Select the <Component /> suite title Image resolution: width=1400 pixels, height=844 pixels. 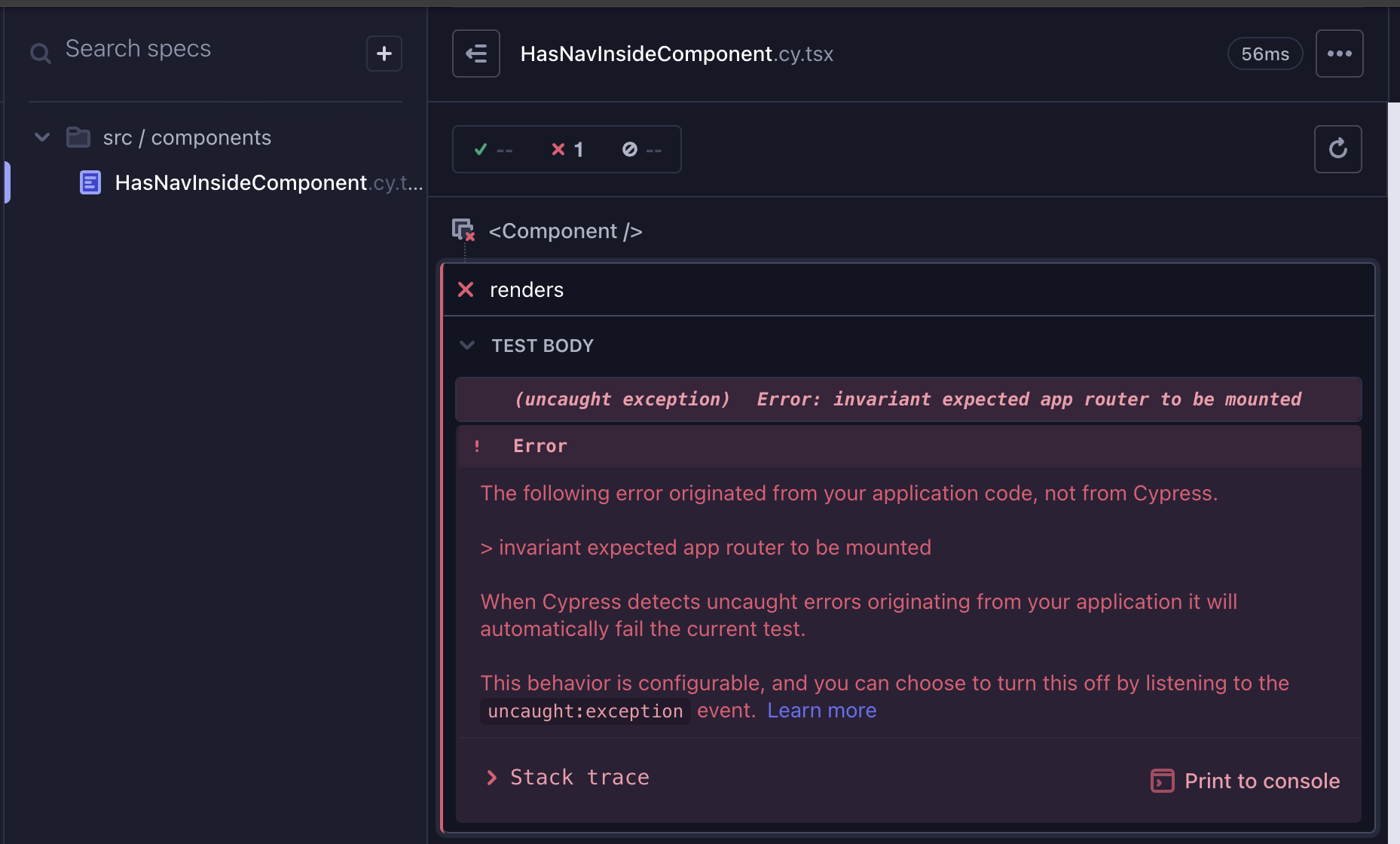[566, 231]
